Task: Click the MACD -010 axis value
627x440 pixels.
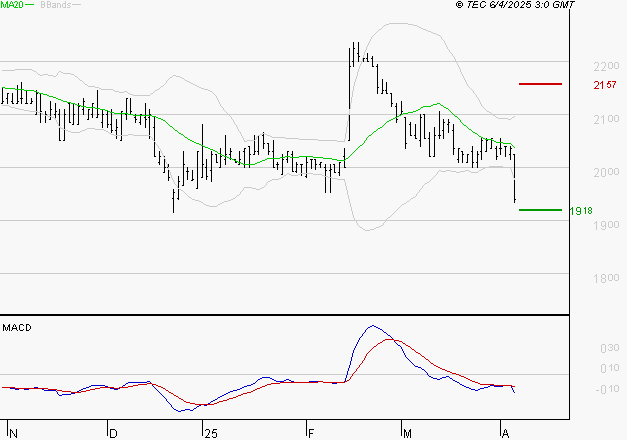Action: coord(607,389)
